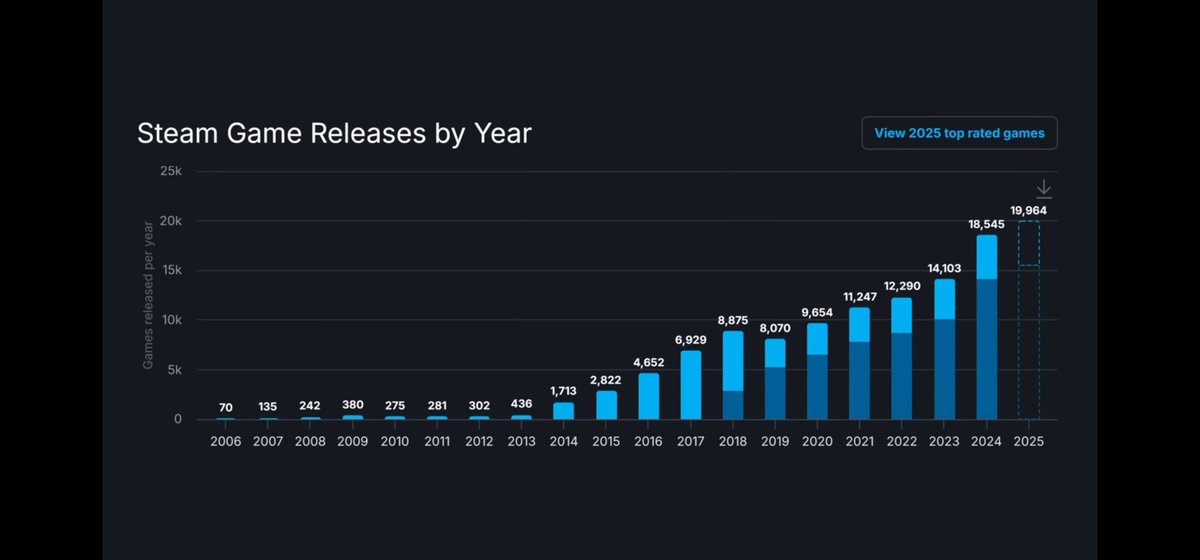
Task: Click the 11,247 value label
Action: (x=860, y=296)
